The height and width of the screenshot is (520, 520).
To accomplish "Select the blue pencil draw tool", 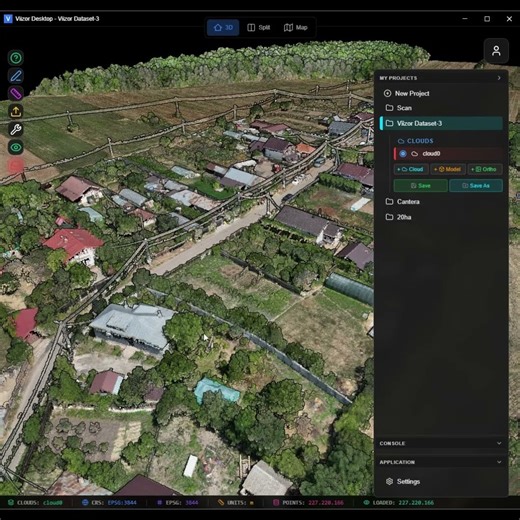I will (16, 76).
